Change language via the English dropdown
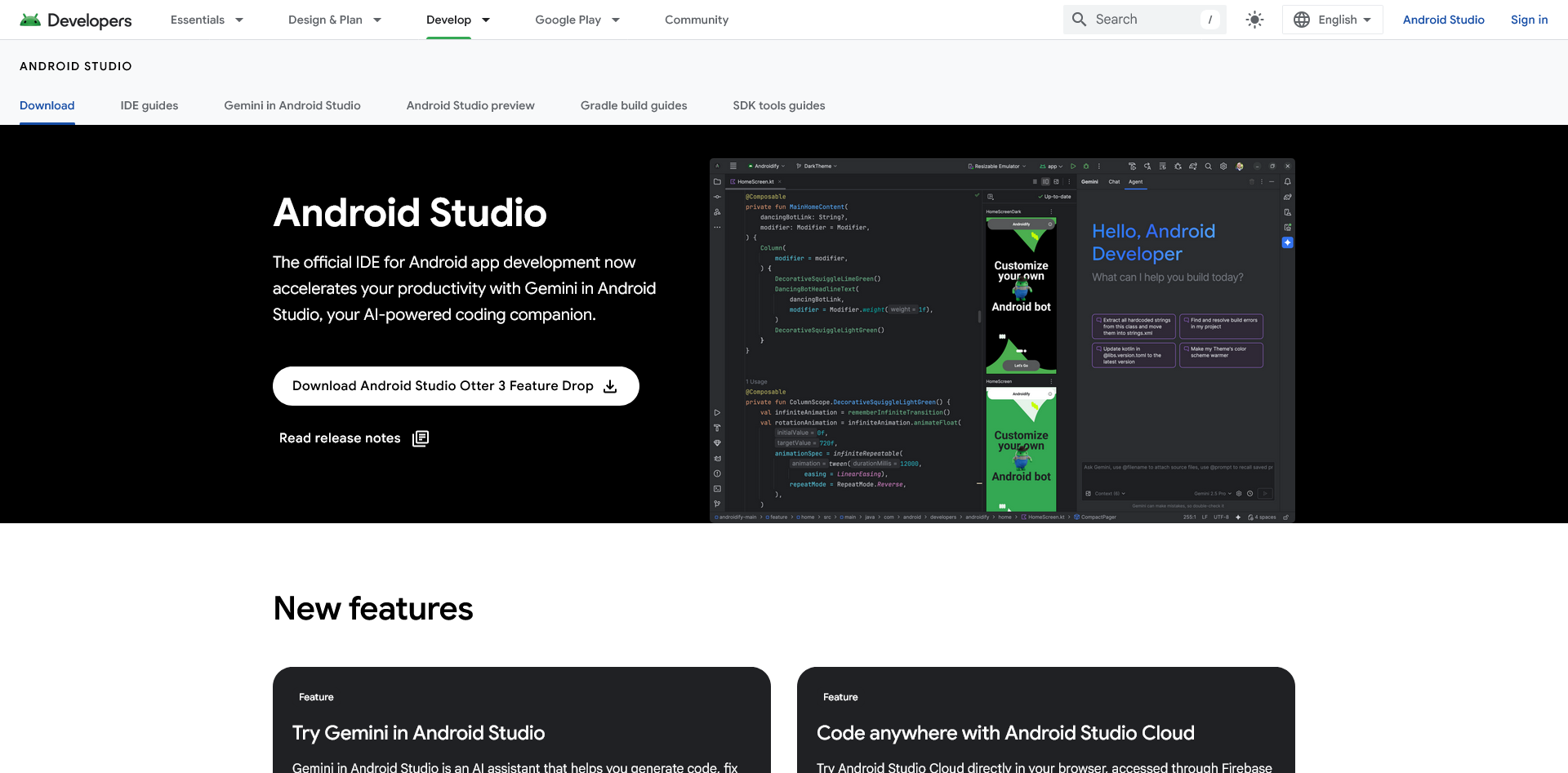The image size is (1568, 773). [1339, 19]
